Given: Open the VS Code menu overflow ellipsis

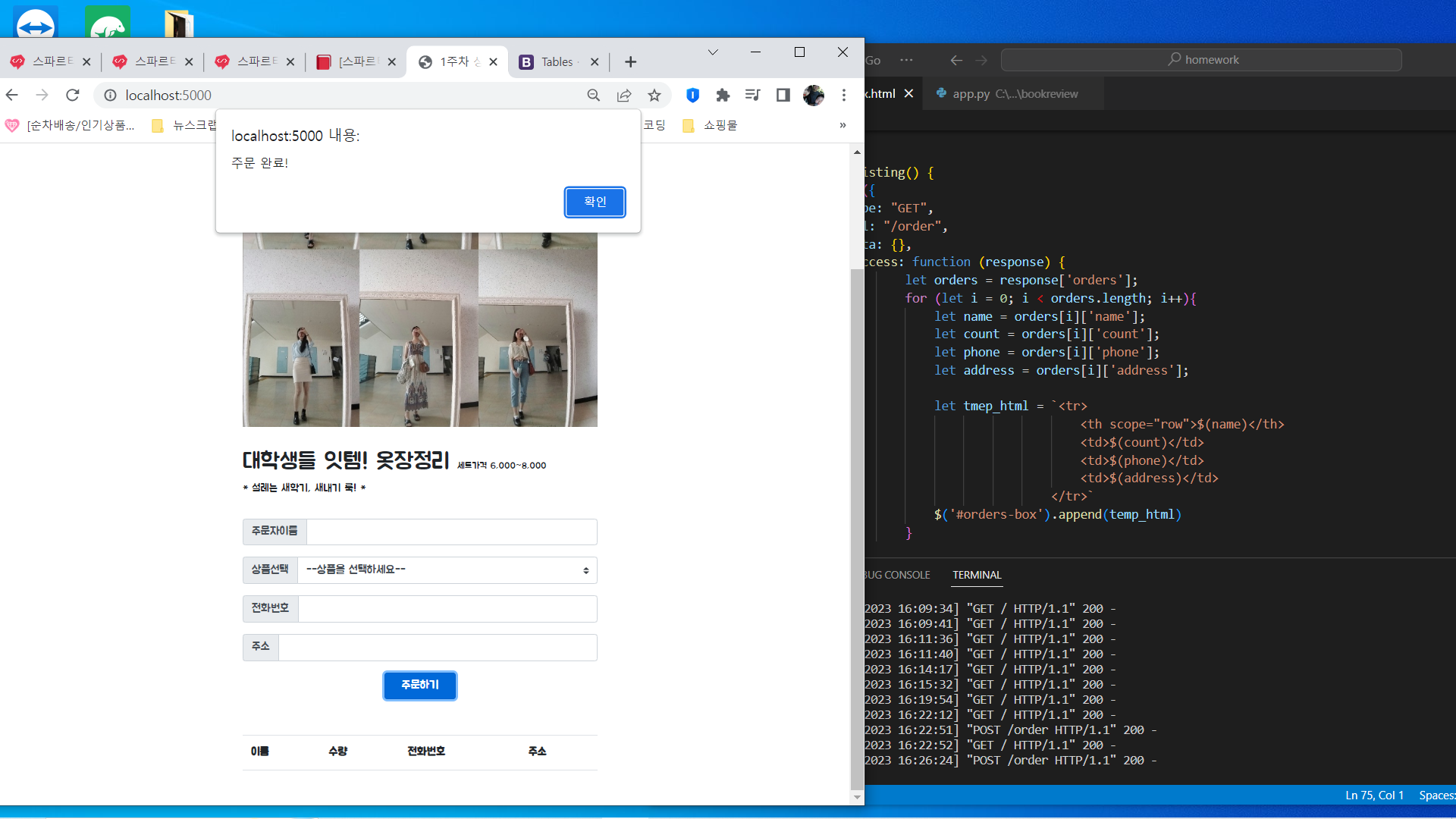Looking at the screenshot, I should click(x=906, y=60).
